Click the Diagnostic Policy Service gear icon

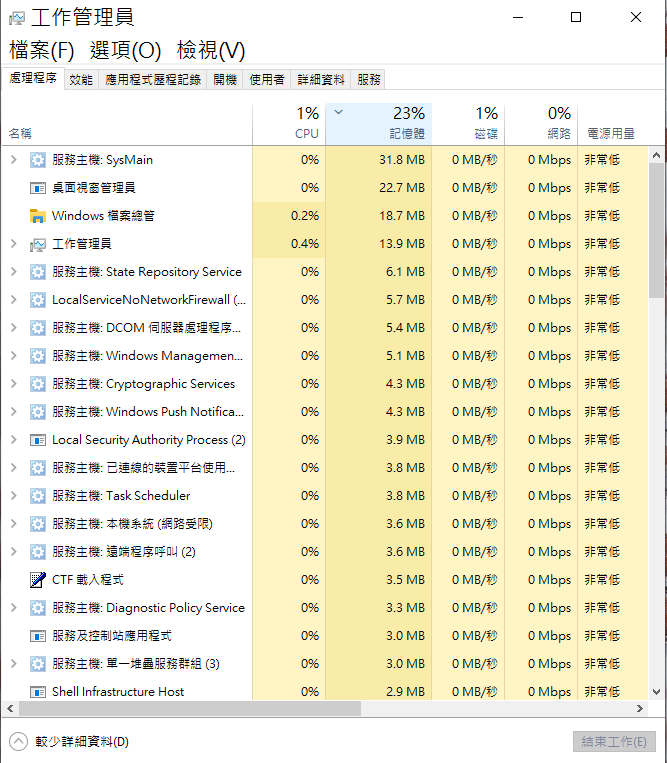(x=38, y=608)
